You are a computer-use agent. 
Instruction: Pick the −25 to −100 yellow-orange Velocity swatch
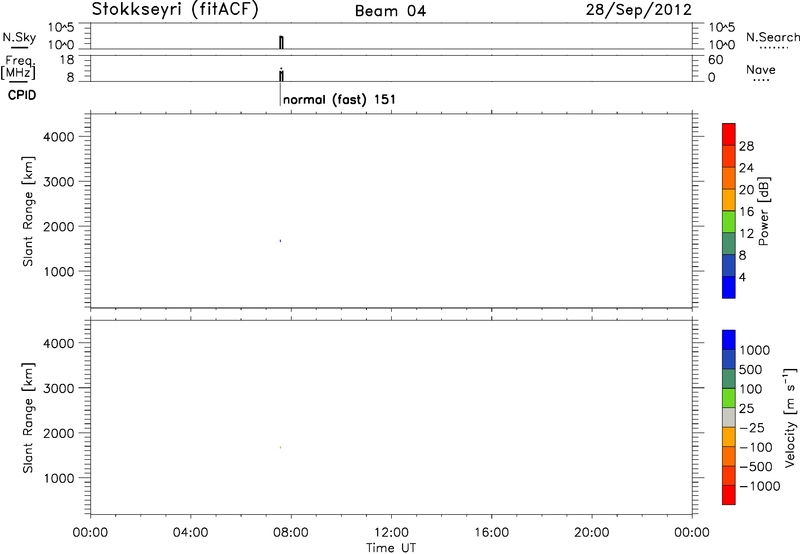tap(729, 437)
